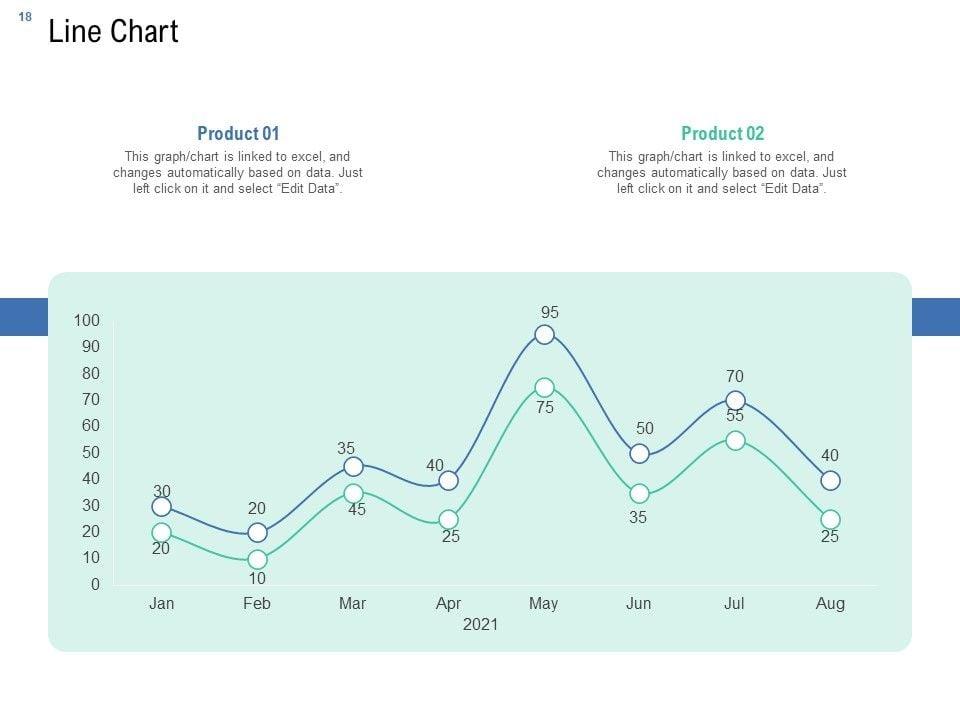960x720 pixels.
Task: Select the green marker for Aug
Action: (x=830, y=520)
